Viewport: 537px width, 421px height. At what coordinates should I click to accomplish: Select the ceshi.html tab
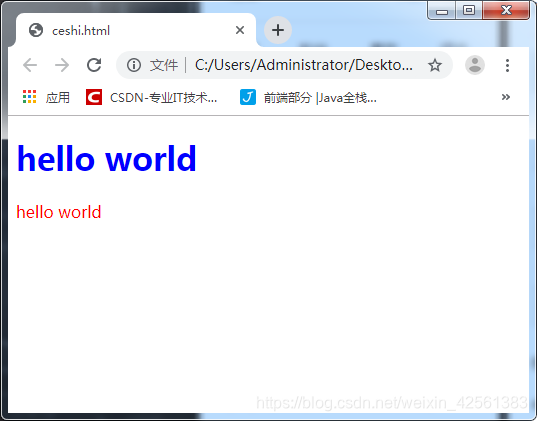(136, 30)
